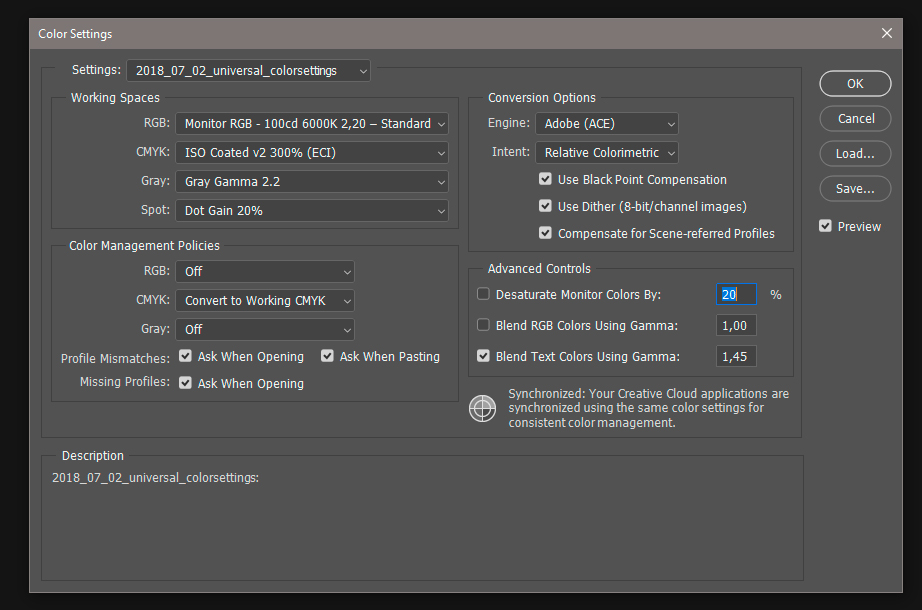The width and height of the screenshot is (922, 610).
Task: Open the CMYK working space dropdown
Action: click(312, 152)
